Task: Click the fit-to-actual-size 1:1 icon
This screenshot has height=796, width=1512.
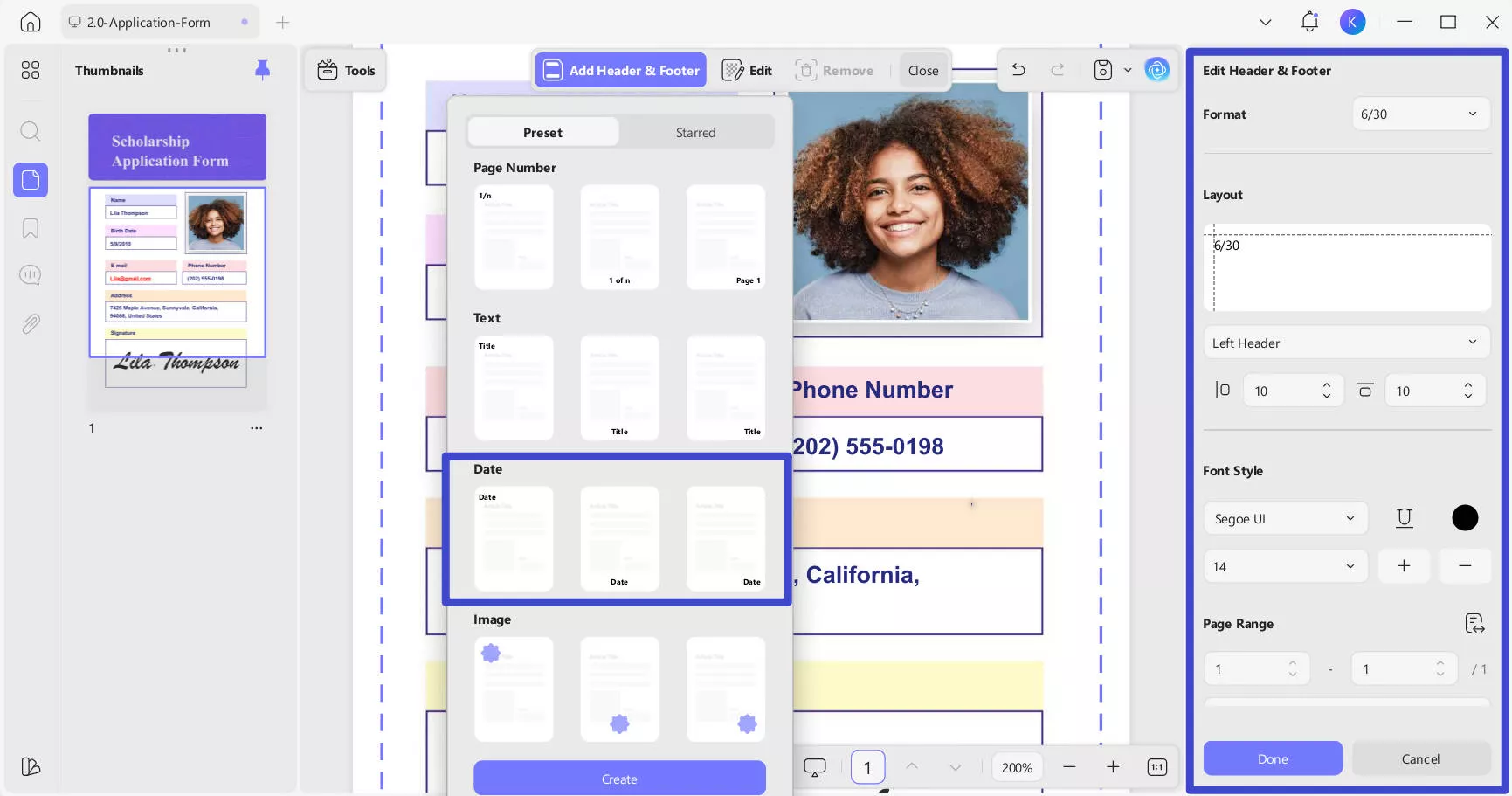Action: coord(1156,767)
